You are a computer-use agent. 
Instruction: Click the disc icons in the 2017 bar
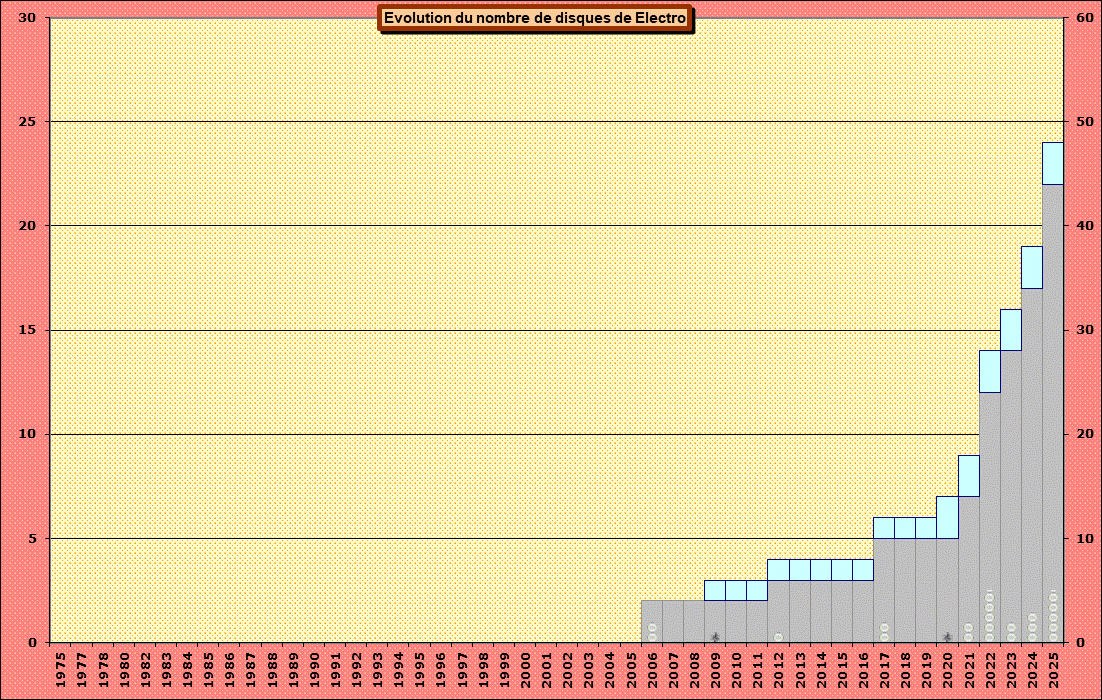point(884,631)
